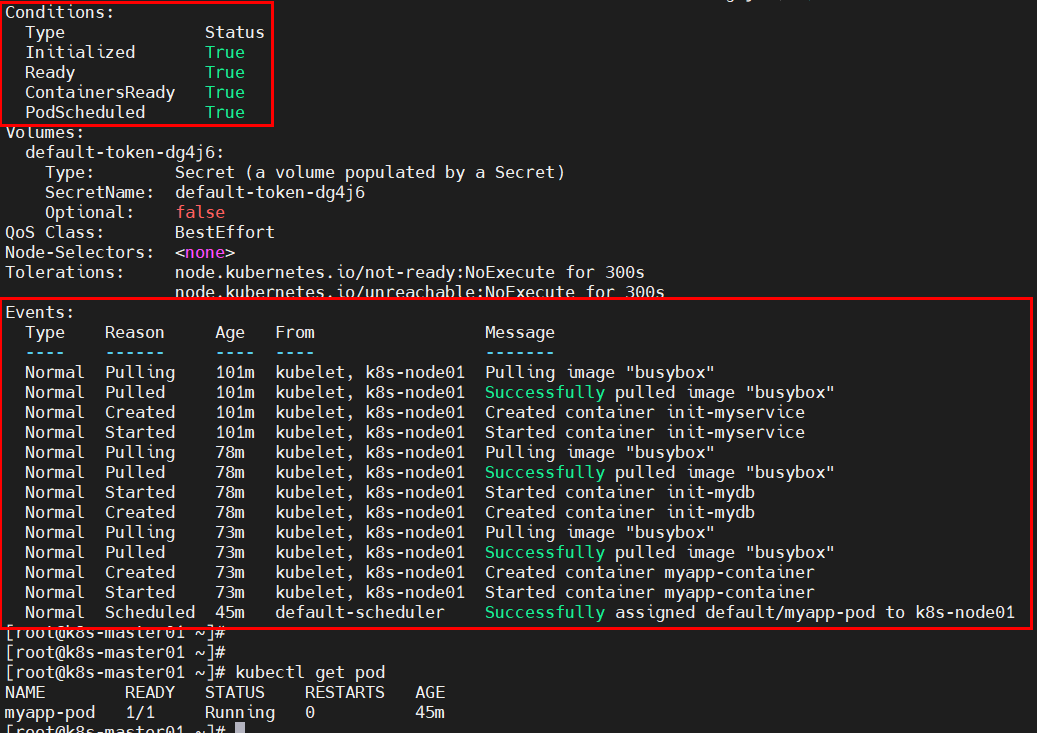Click 'True' status beside ContainersReady
The height and width of the screenshot is (733, 1037).
[x=225, y=93]
